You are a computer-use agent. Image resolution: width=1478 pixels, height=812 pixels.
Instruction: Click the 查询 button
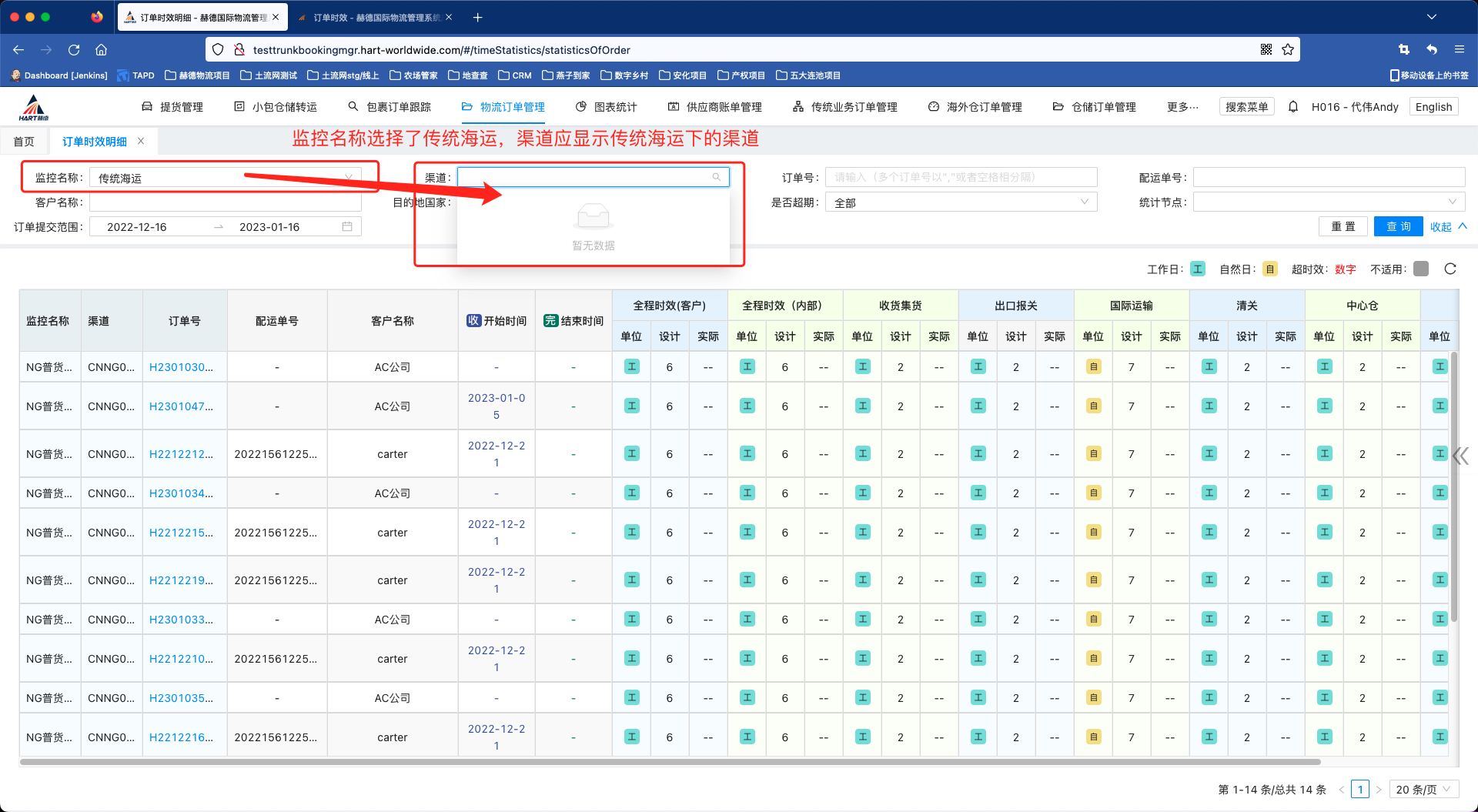[1398, 227]
